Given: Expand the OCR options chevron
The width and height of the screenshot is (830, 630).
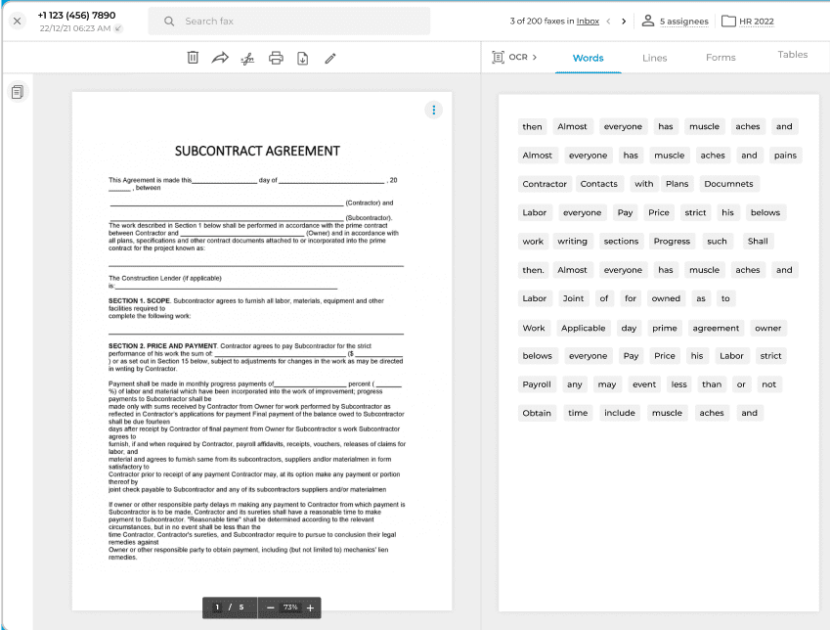Looking at the screenshot, I should point(534,57).
